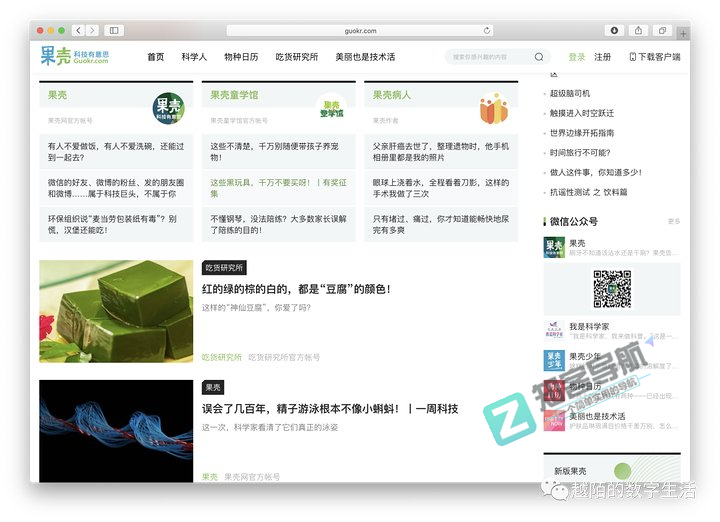Open the 果壳童学馆 column title
This screenshot has height=522, width=720.
[234, 95]
